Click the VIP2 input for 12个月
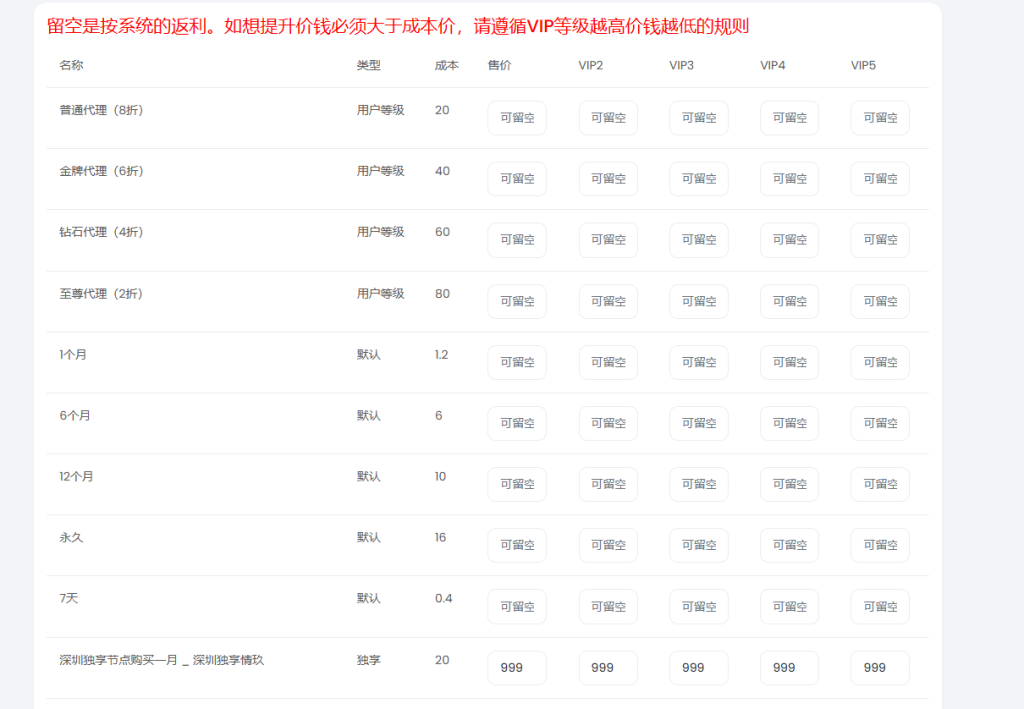This screenshot has height=709, width=1024. (x=607, y=484)
